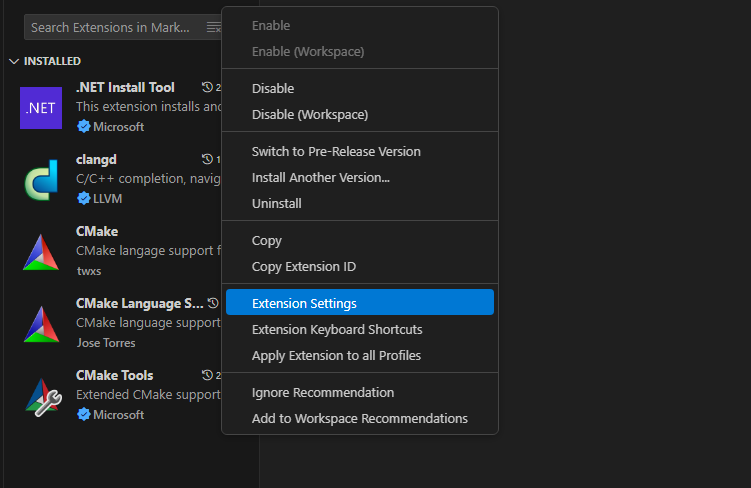Image resolution: width=751 pixels, height=488 pixels.
Task: Click 'CMake langage support' description text
Action: 148,250
